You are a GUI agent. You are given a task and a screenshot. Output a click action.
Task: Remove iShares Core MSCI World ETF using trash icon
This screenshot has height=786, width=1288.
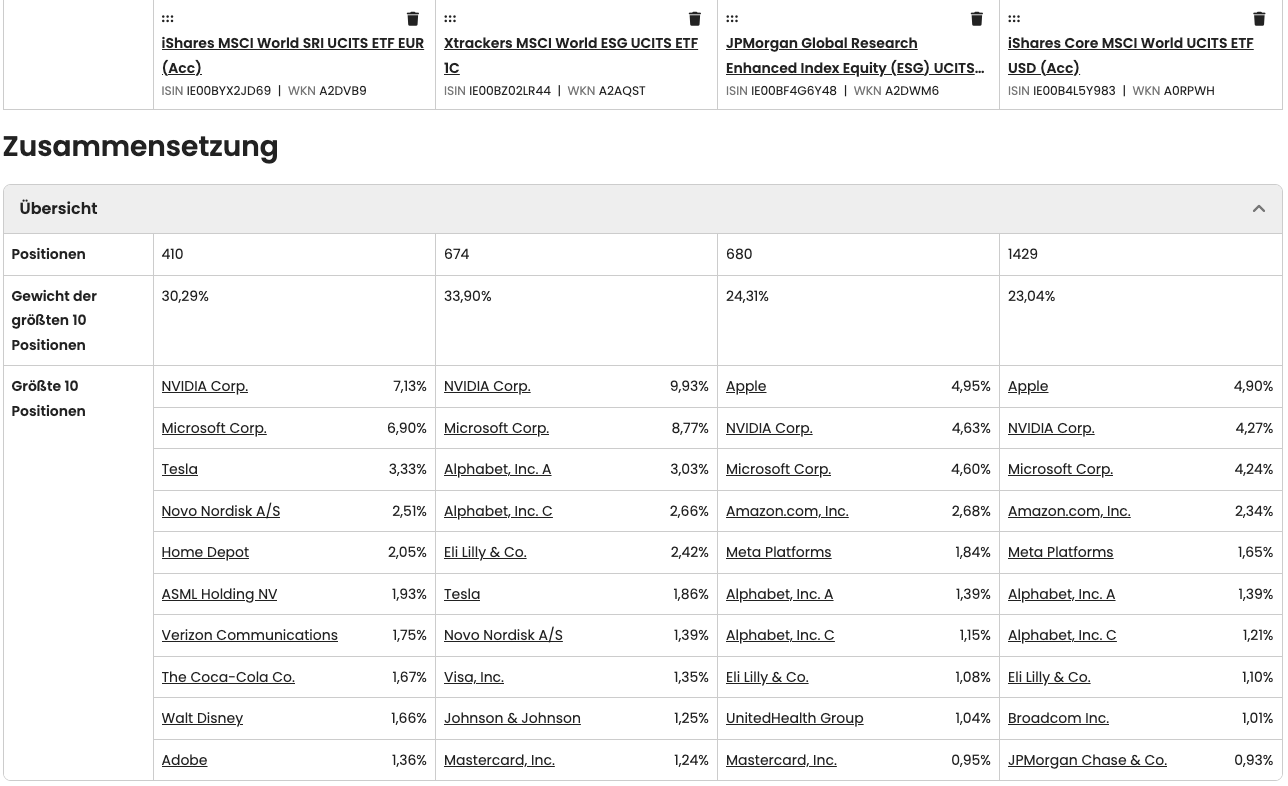[x=1259, y=18]
